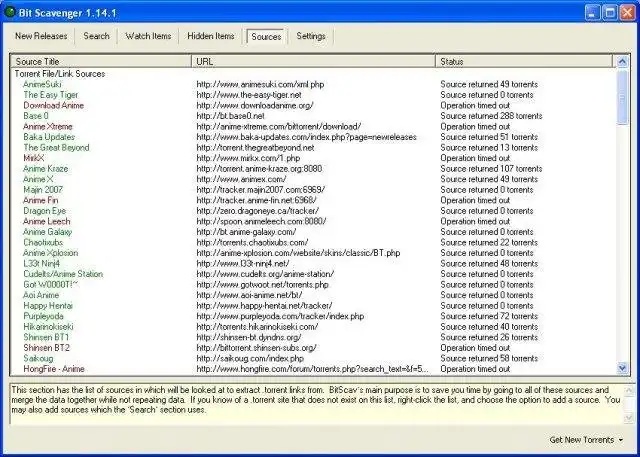Click the URL column header
Viewport: 640px width, 457px height.
(313, 62)
